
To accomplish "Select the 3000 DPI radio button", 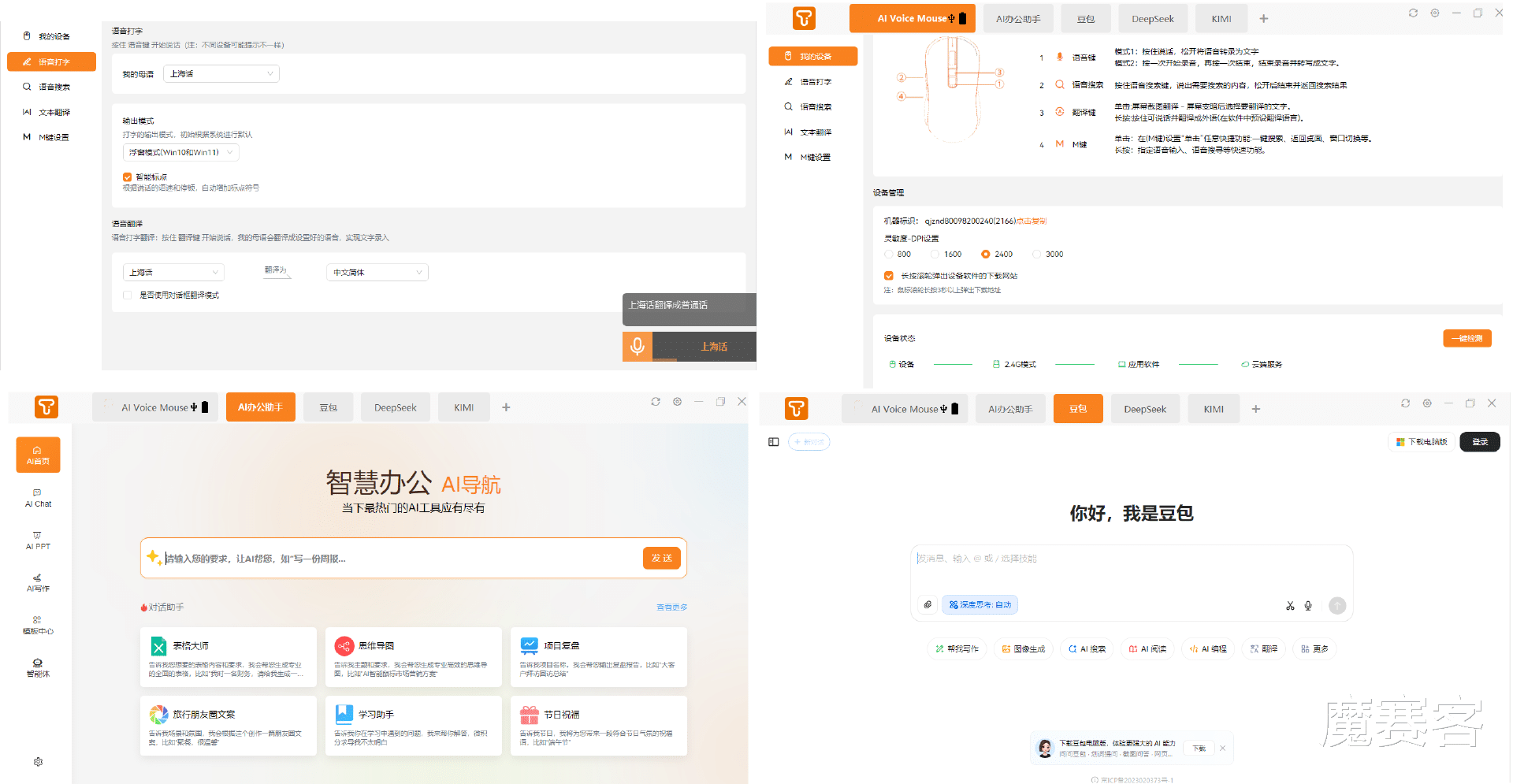I will coord(1036,255).
